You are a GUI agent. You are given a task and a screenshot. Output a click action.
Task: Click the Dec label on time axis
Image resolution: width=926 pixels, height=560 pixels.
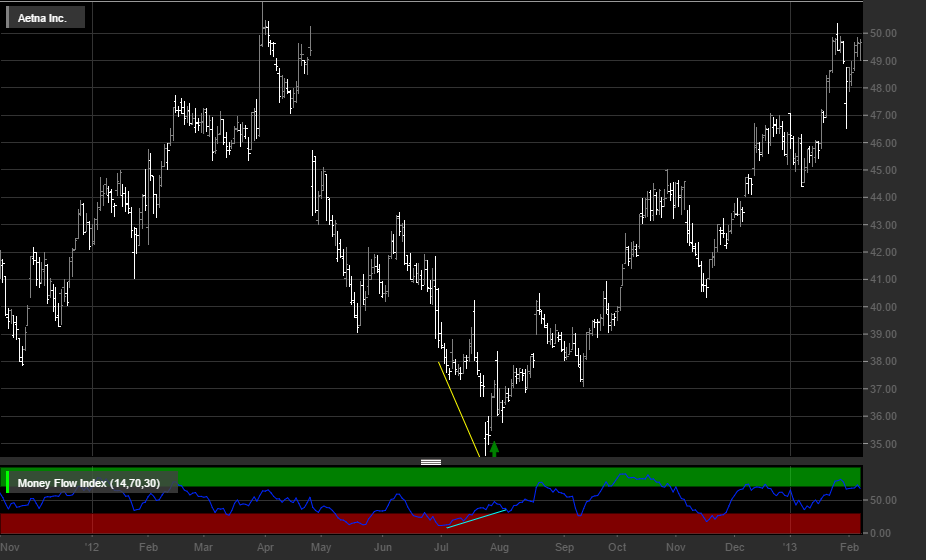735,547
